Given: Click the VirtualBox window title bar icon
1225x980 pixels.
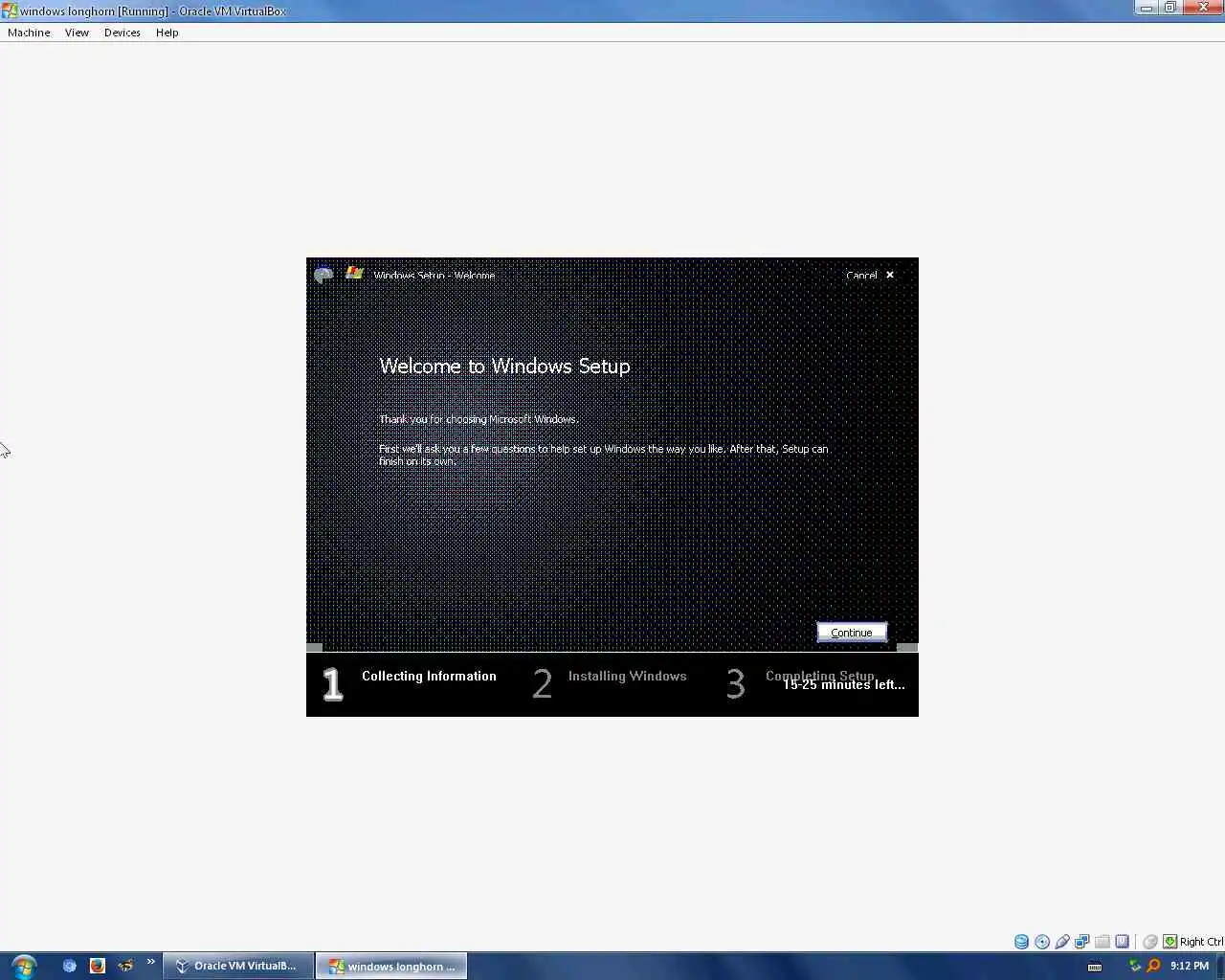Looking at the screenshot, I should [x=10, y=11].
